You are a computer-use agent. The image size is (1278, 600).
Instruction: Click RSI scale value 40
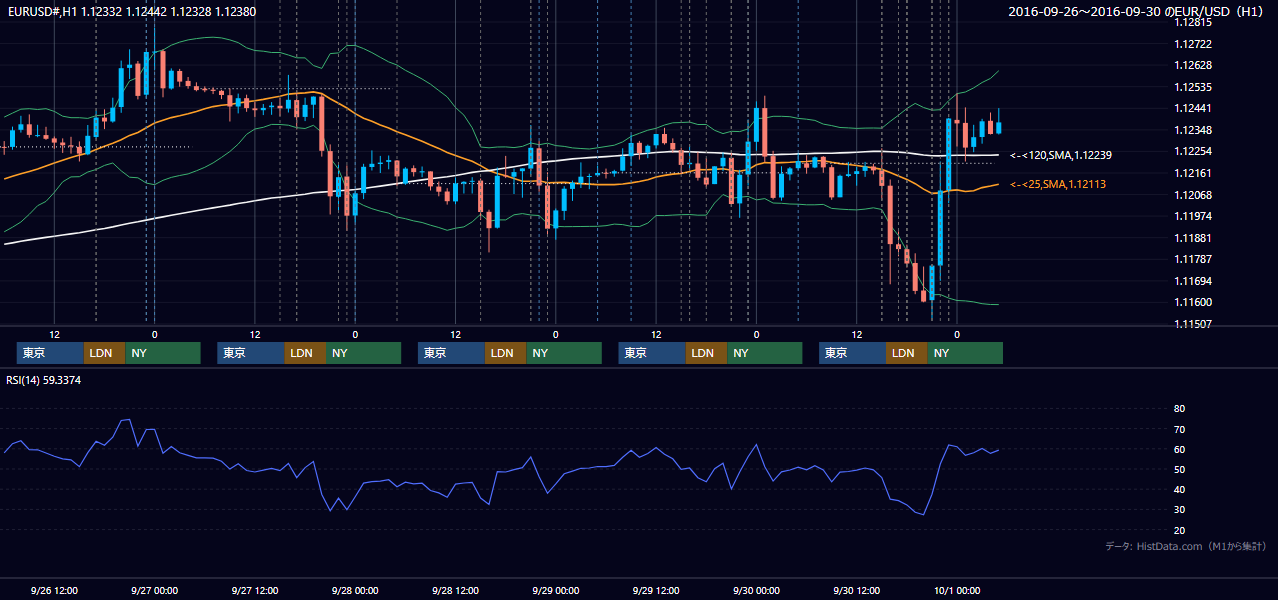tap(1179, 490)
